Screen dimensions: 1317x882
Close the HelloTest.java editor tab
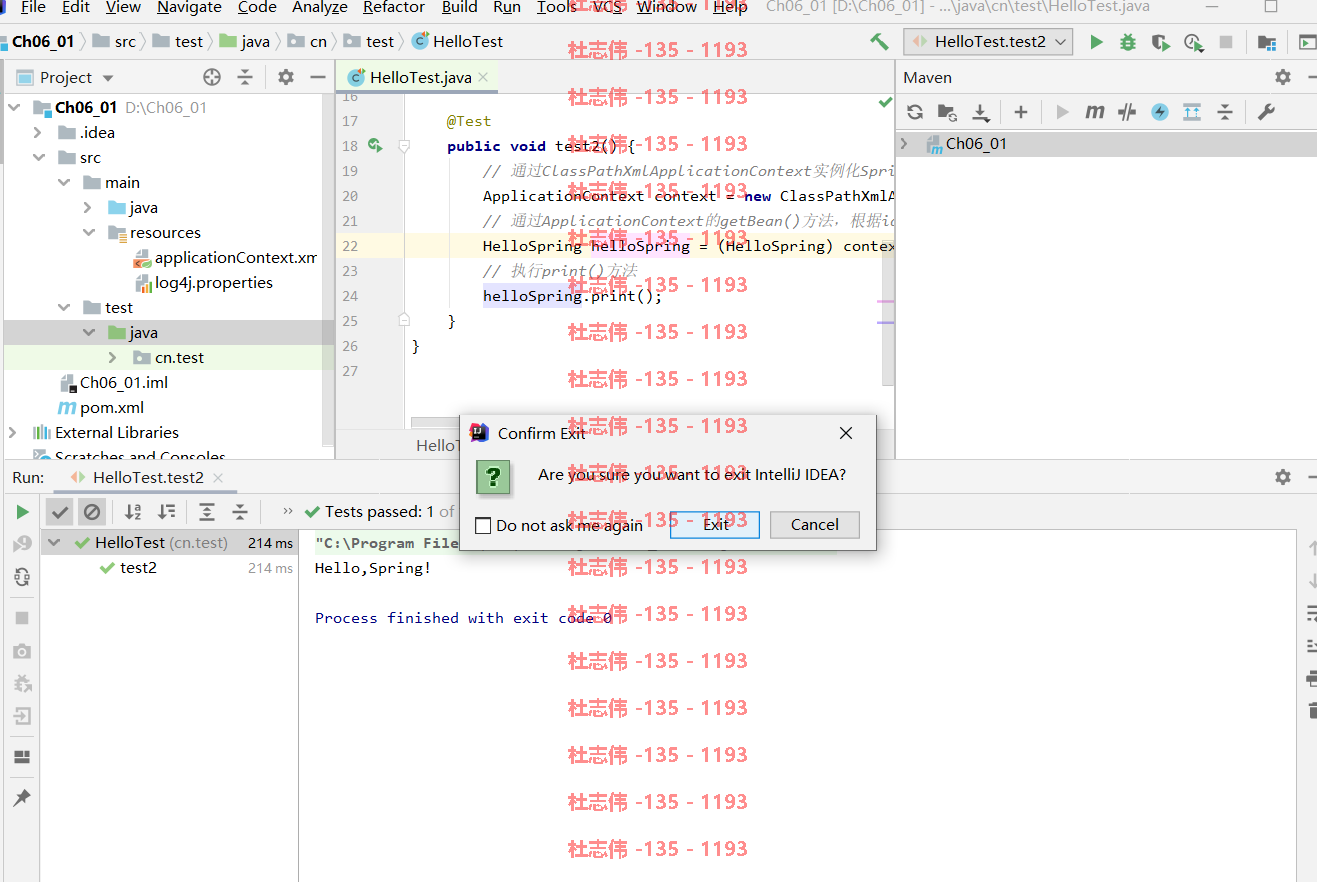click(483, 77)
